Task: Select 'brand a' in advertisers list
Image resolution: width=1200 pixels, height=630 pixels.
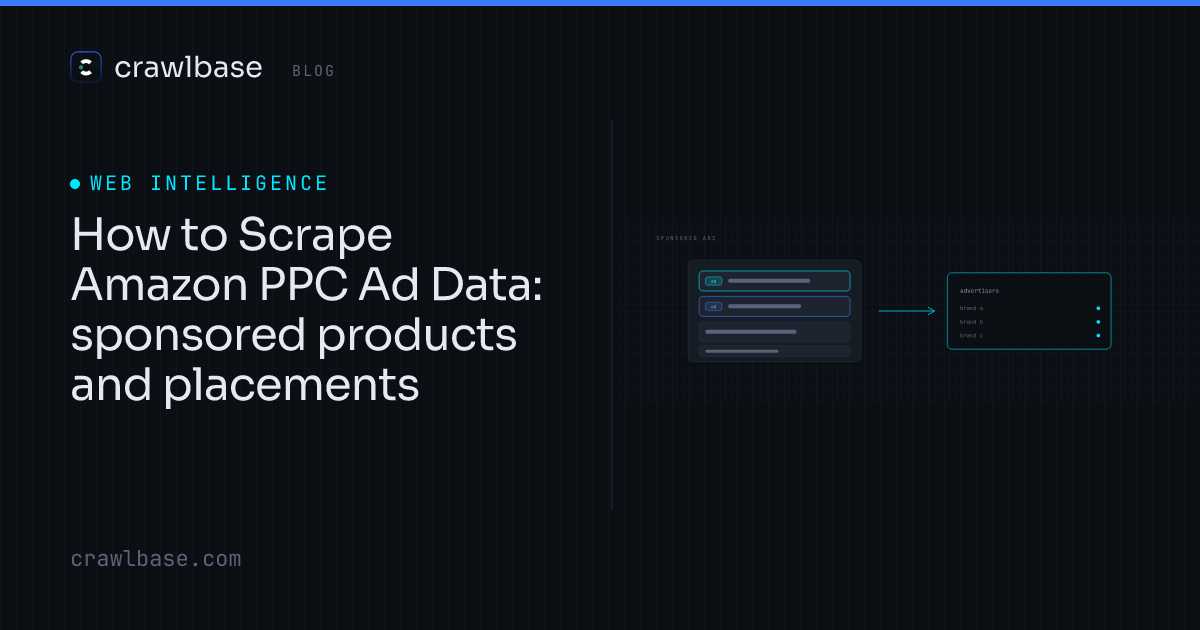Action: coord(971,308)
